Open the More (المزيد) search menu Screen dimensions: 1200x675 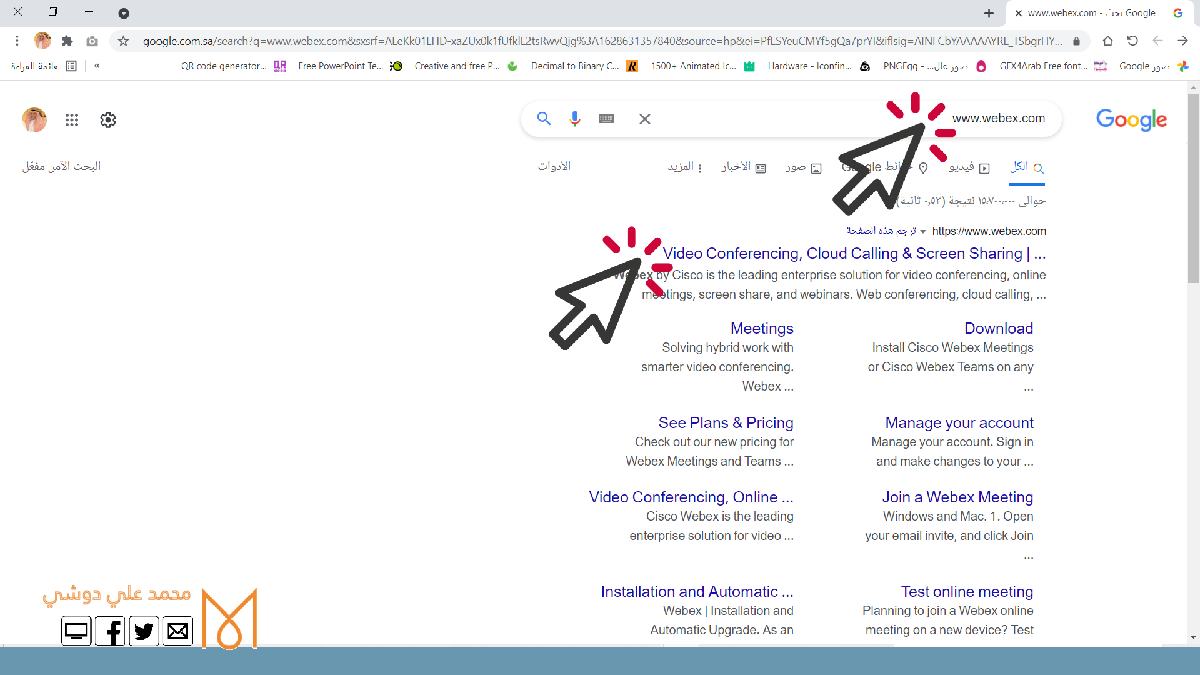click(x=684, y=167)
